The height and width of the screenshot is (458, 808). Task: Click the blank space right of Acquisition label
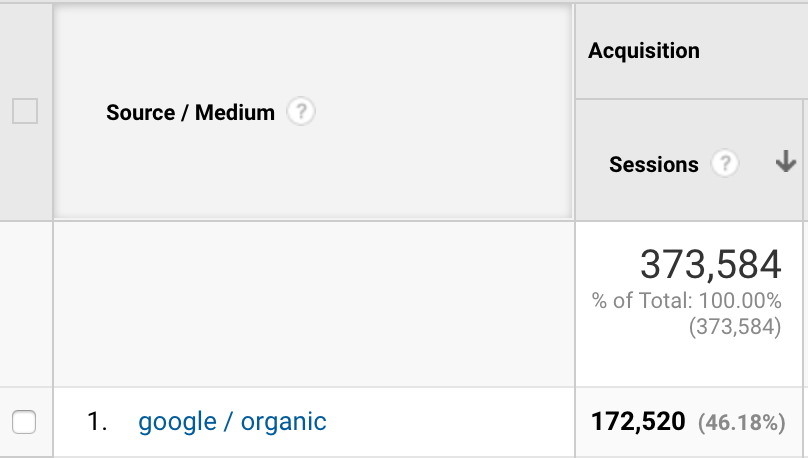[752, 50]
